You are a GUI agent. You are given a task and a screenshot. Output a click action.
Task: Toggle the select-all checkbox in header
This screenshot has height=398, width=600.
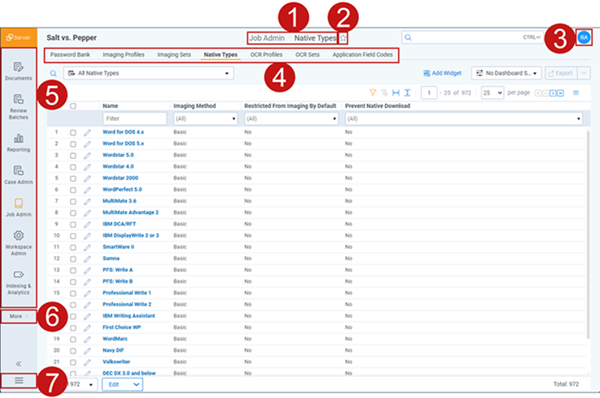[x=73, y=106]
